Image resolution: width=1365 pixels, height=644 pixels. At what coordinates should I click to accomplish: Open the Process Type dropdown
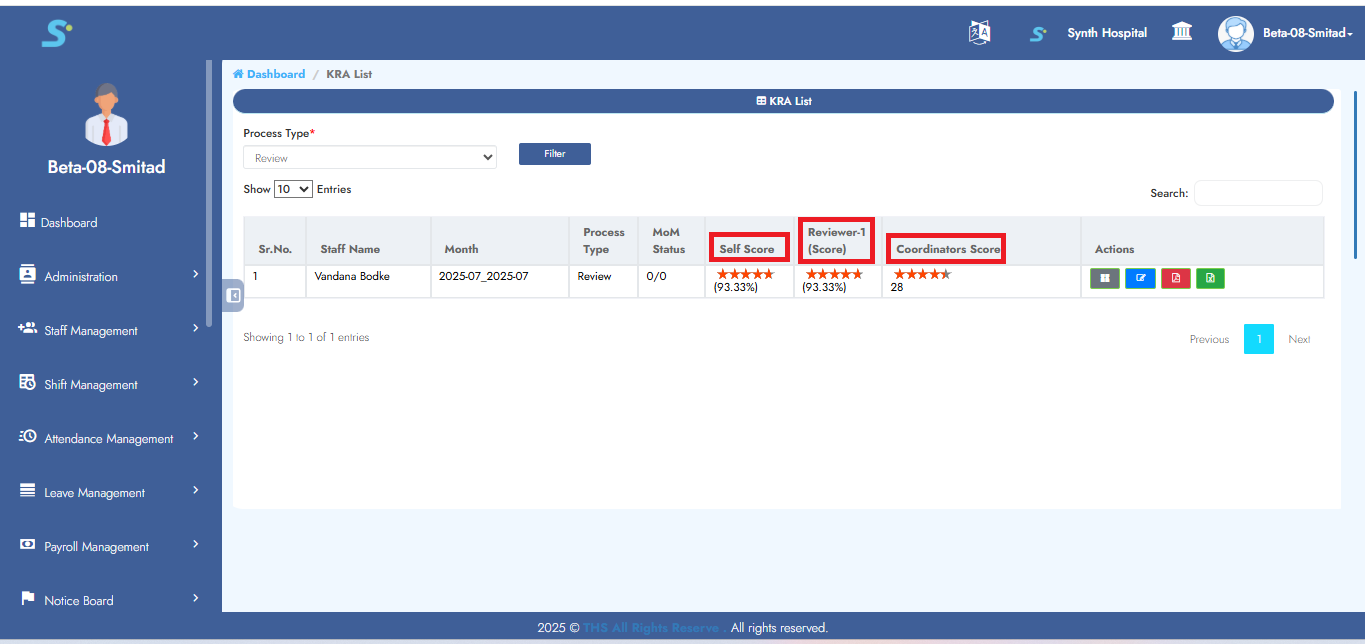point(370,158)
